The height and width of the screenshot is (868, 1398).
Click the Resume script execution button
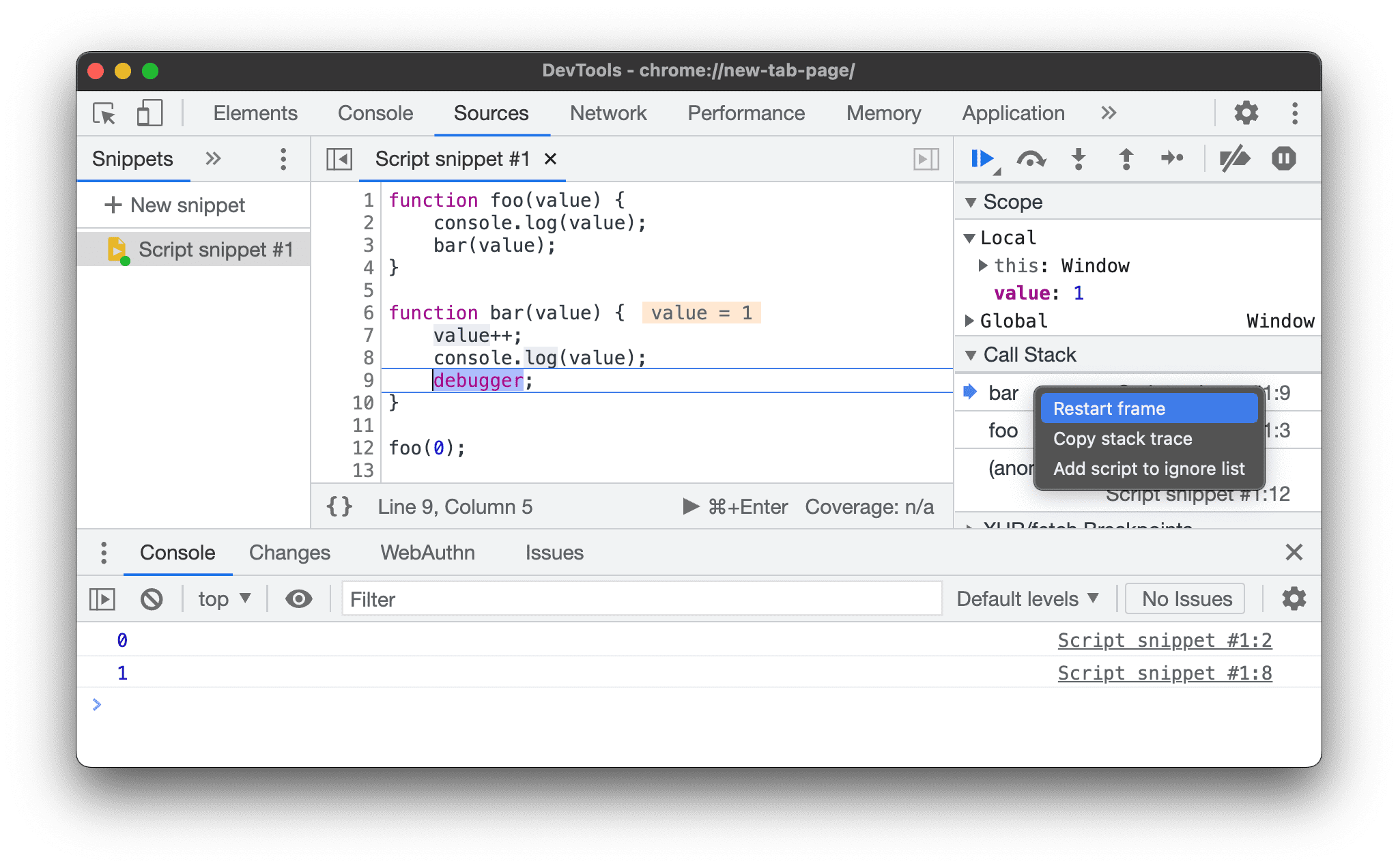pyautogui.click(x=981, y=158)
